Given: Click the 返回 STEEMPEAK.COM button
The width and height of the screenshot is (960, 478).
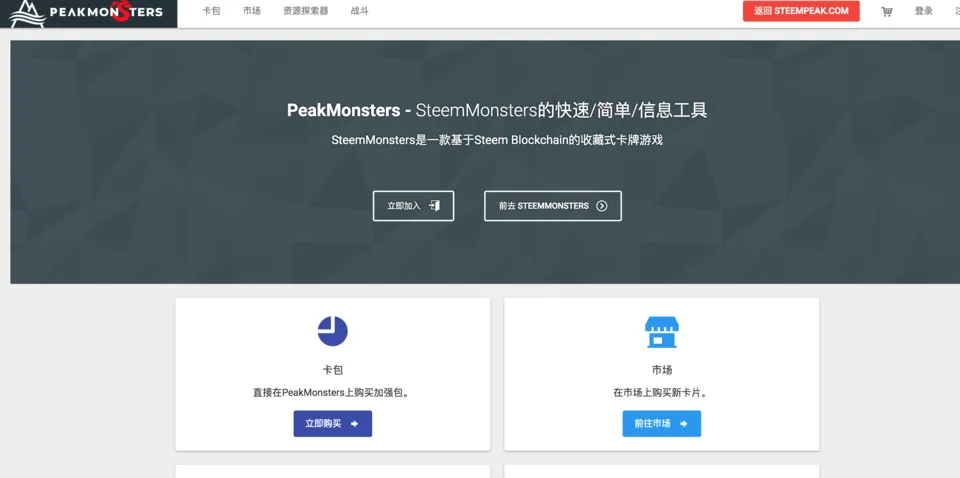Looking at the screenshot, I should click(x=801, y=11).
